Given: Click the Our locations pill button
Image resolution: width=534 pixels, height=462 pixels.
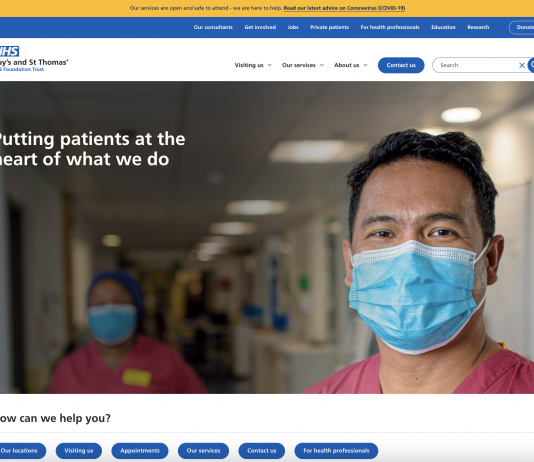Looking at the screenshot, I should click(20, 451).
